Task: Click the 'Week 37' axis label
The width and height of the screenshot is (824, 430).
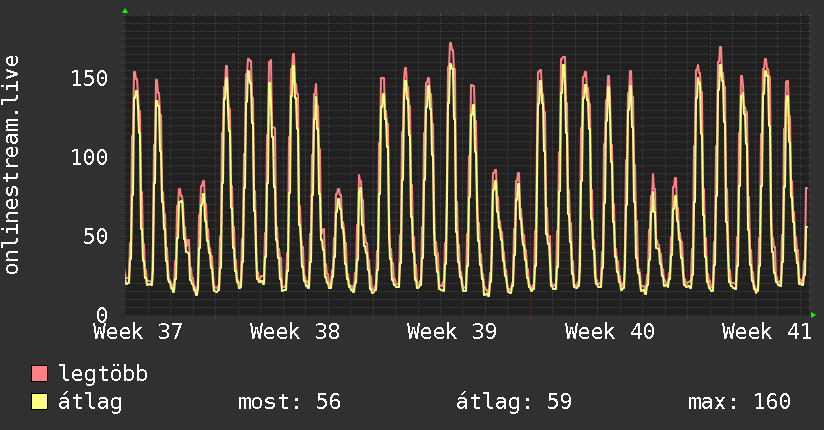Action: (x=138, y=332)
